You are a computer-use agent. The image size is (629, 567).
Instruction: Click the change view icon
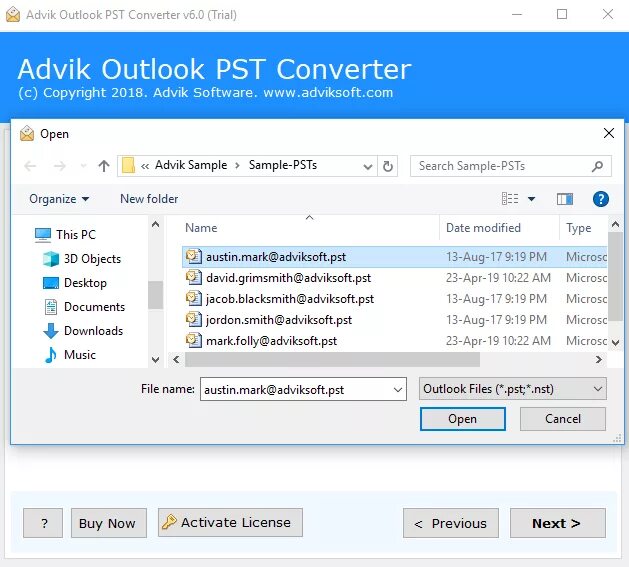click(x=510, y=199)
